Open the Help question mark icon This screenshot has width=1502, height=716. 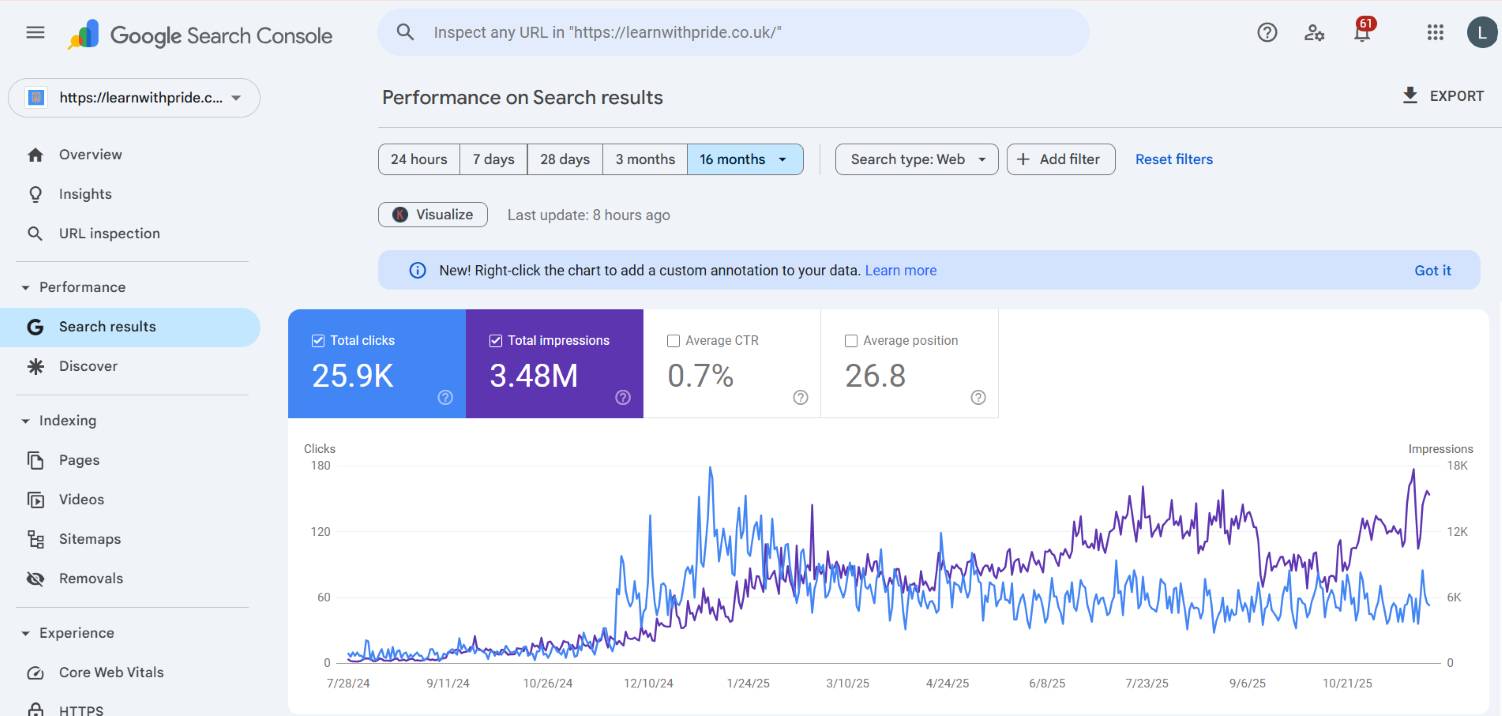point(1267,32)
